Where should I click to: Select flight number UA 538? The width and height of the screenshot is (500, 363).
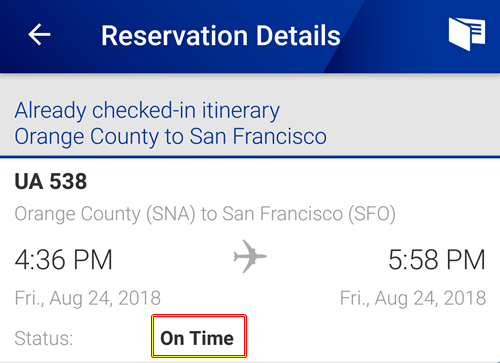pyautogui.click(x=51, y=181)
